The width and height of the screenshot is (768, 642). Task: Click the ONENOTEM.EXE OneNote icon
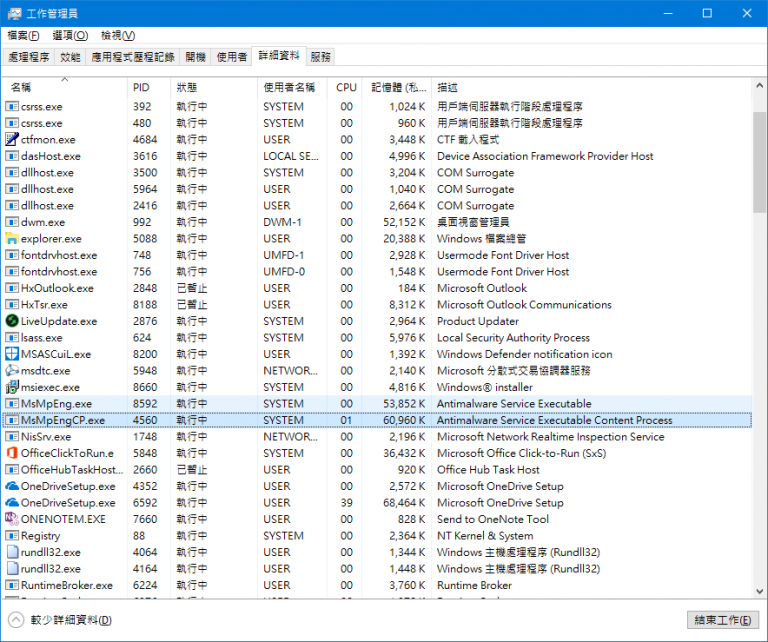click(x=12, y=519)
